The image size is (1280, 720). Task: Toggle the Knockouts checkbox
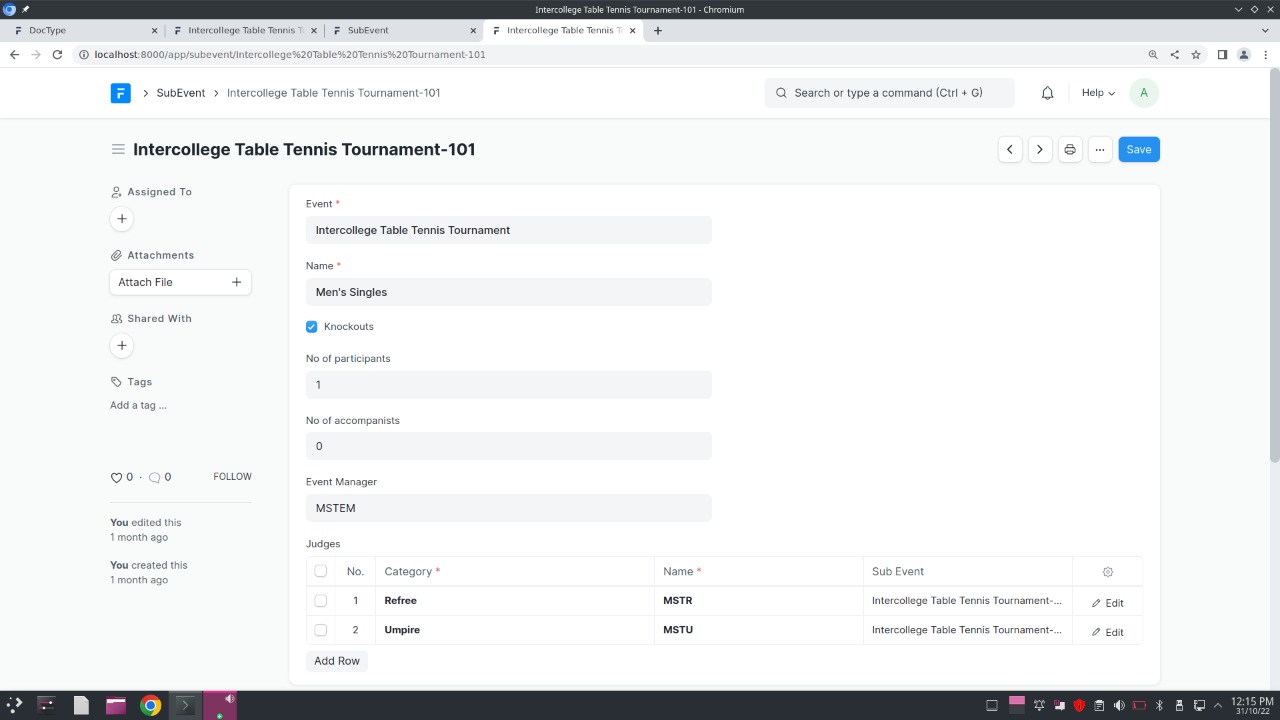tap(312, 327)
